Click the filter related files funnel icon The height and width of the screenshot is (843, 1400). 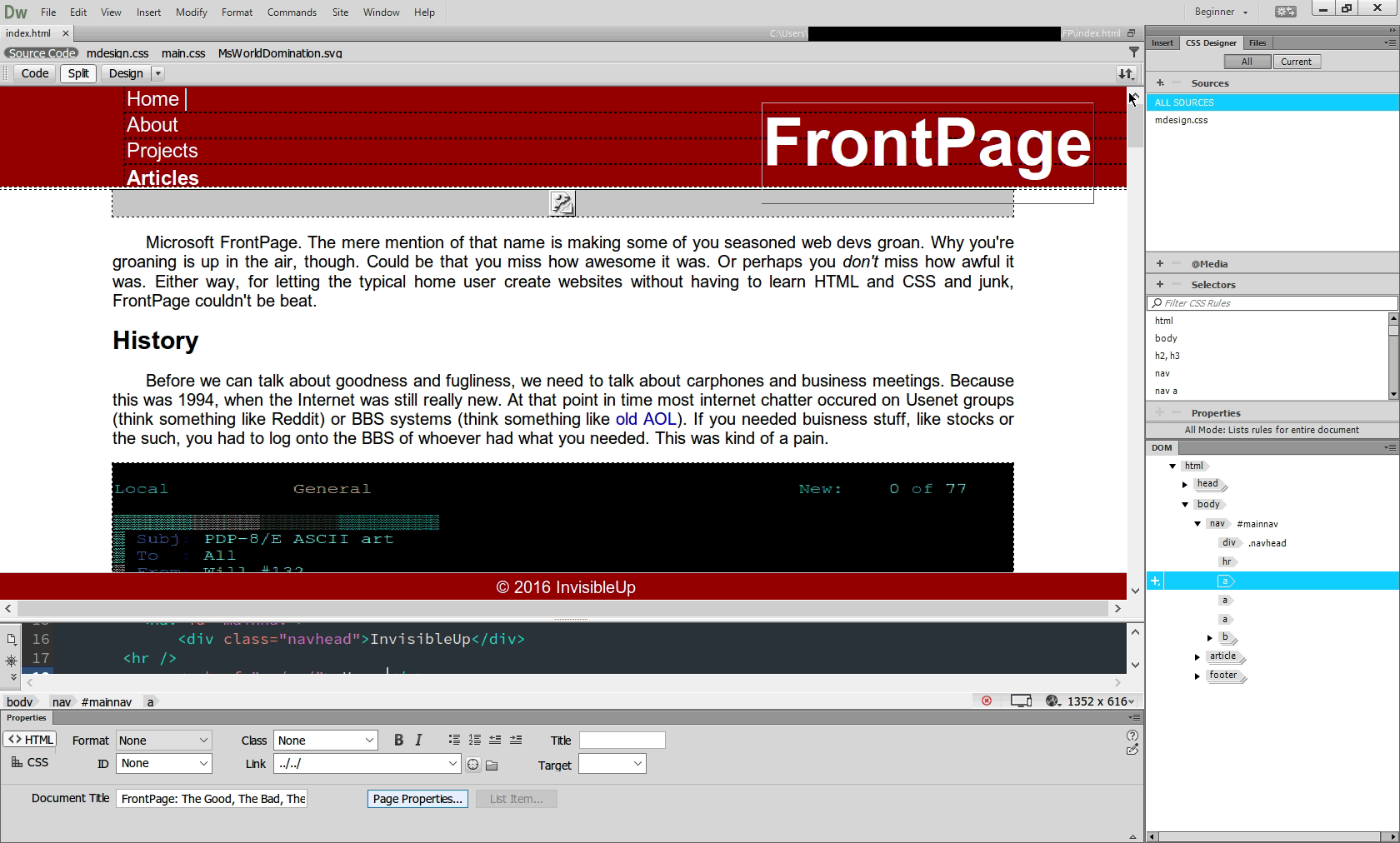click(1133, 52)
